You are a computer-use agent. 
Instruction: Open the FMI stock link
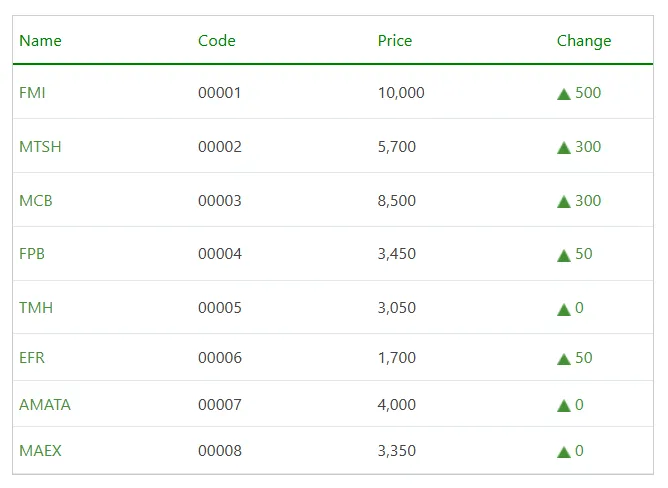point(32,93)
